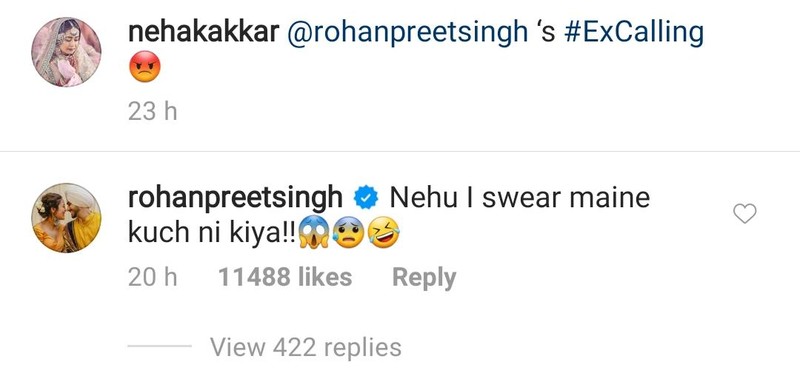Click the blue verified badge
800x379 pixels.
(366, 199)
